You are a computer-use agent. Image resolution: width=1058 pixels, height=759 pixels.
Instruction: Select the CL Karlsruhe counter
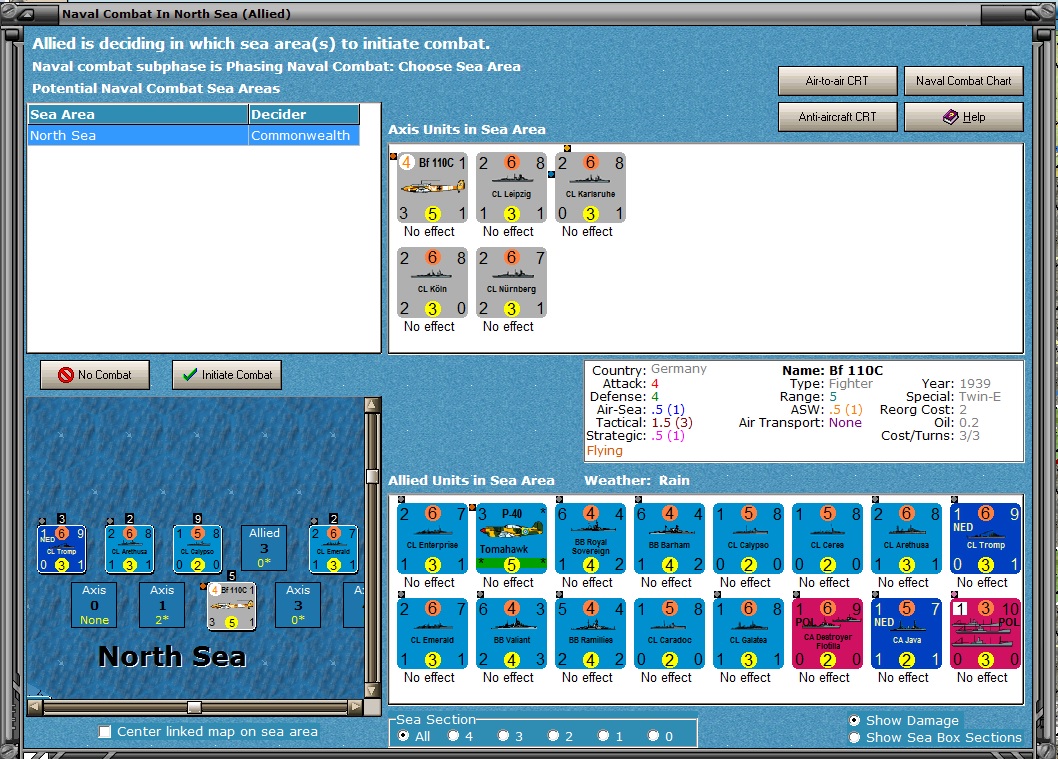click(x=590, y=188)
